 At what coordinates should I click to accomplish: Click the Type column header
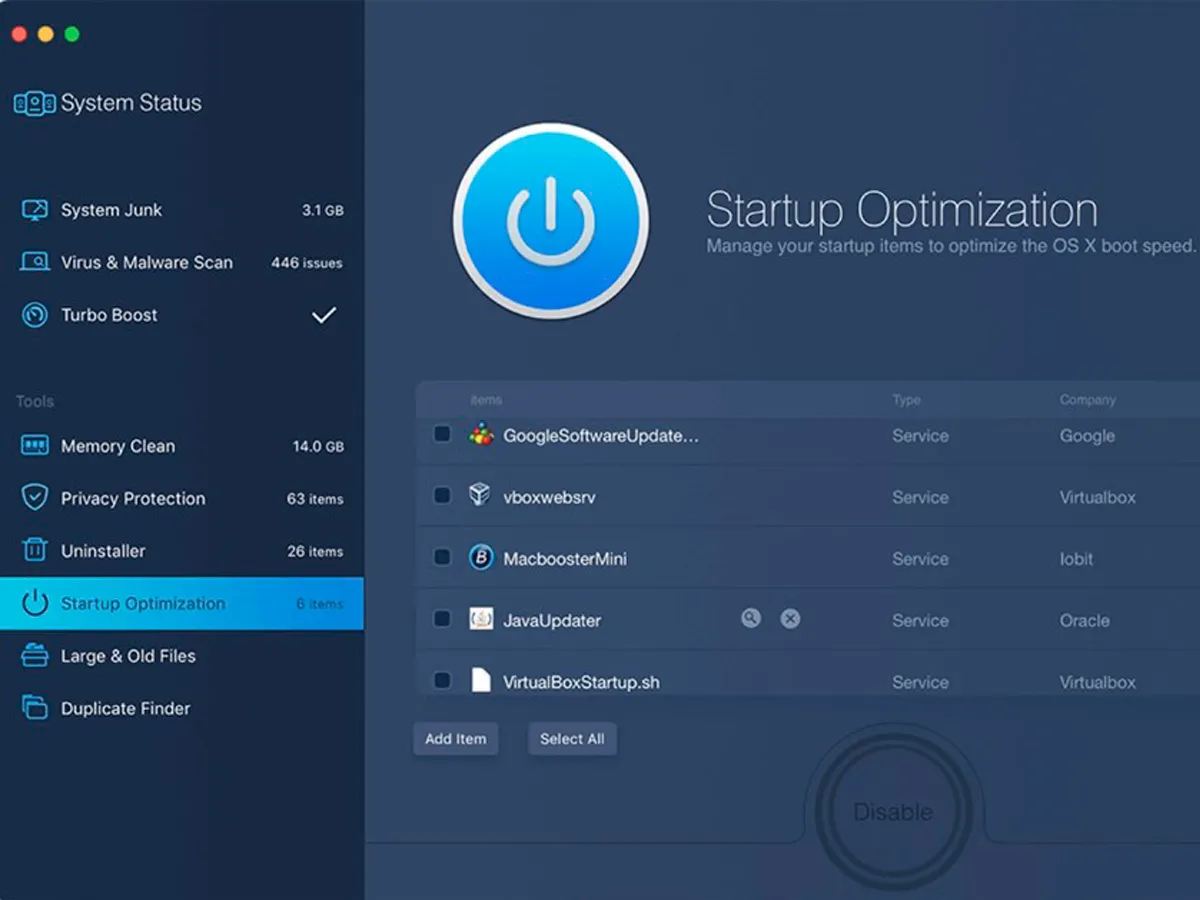(906, 400)
